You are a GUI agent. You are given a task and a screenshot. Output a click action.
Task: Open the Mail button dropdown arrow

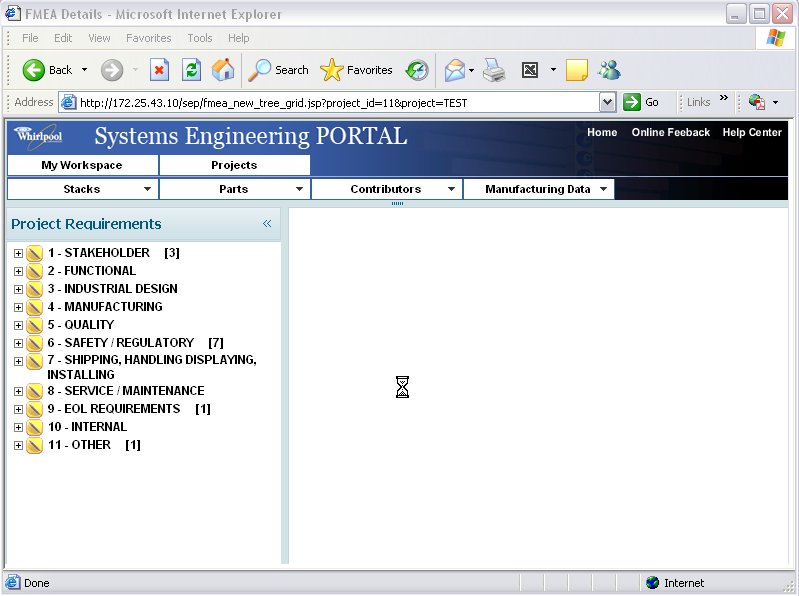coord(471,70)
